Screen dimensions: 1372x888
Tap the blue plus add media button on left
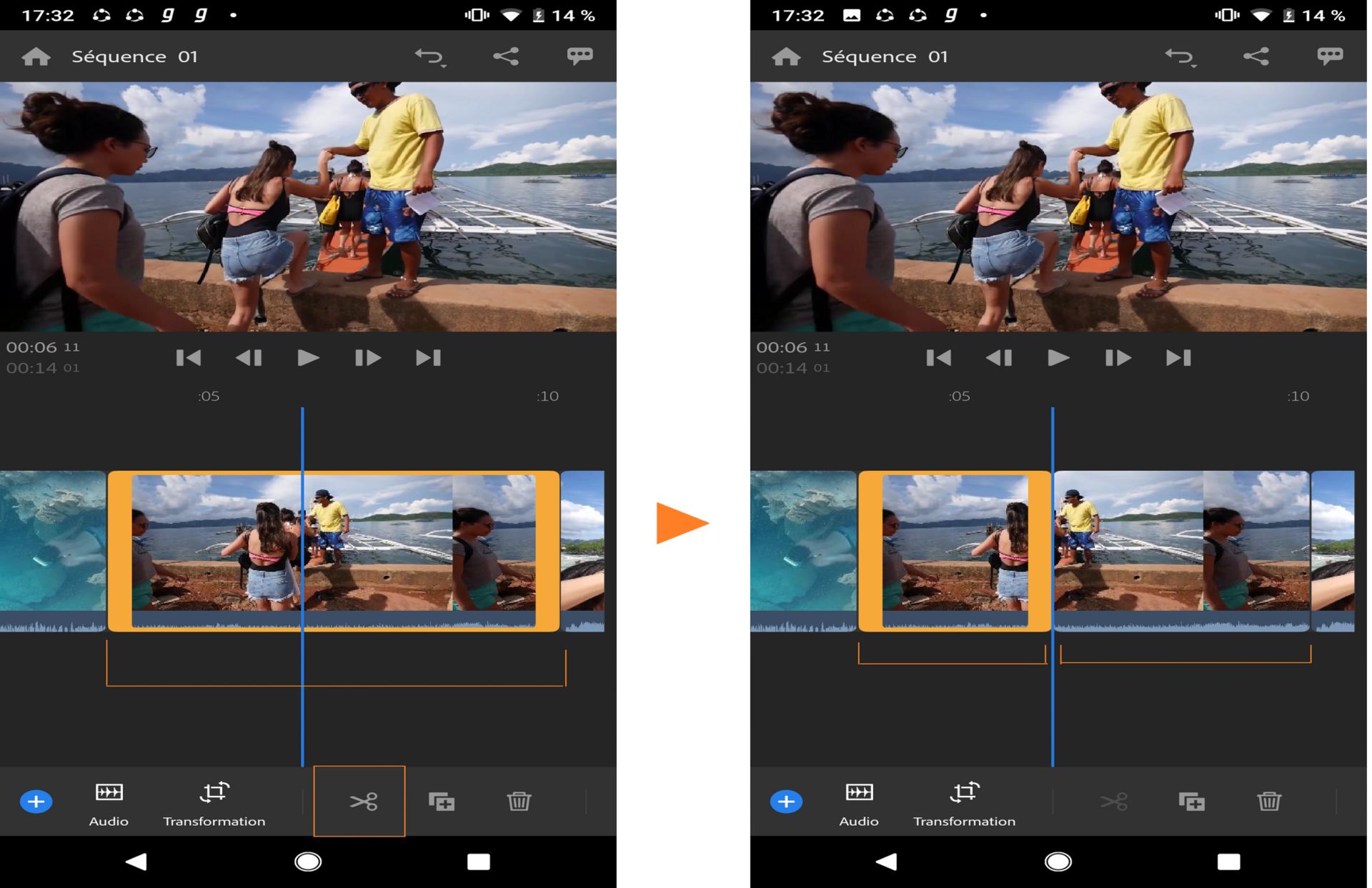click(36, 802)
